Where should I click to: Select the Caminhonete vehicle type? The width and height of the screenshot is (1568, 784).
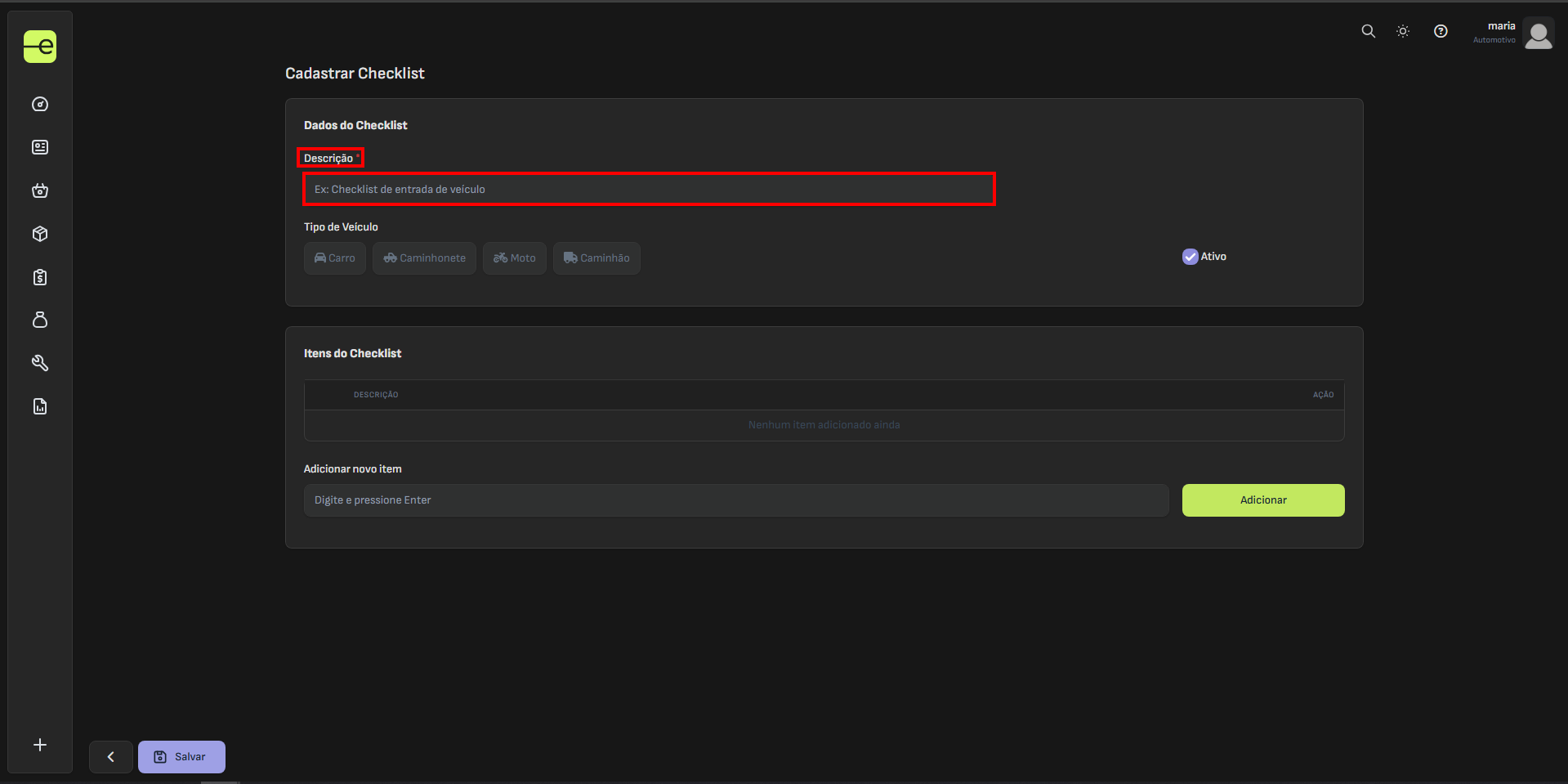[x=424, y=258]
